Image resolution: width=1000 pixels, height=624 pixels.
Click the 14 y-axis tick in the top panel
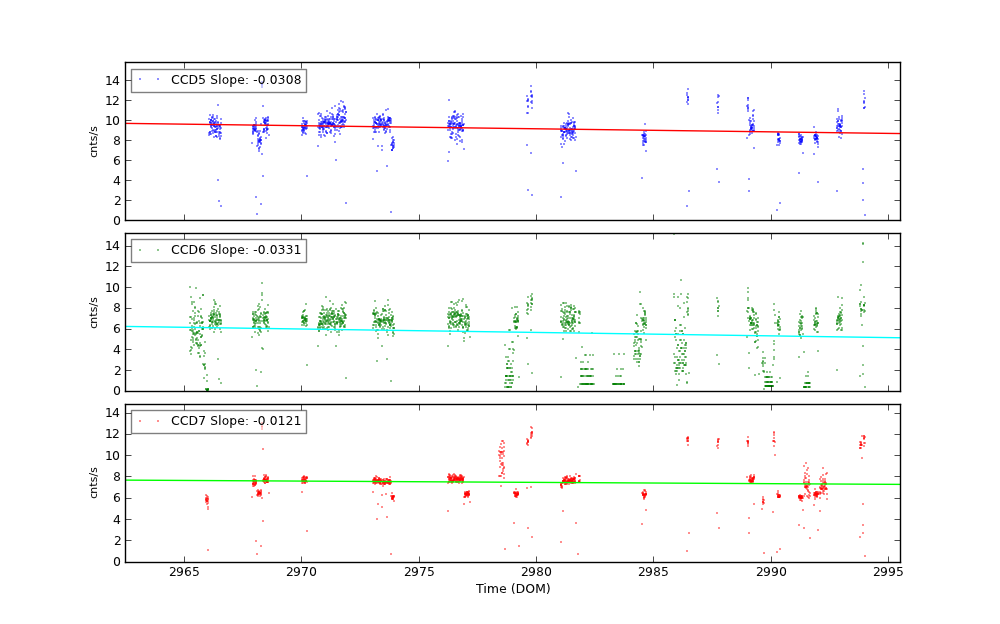[112, 80]
